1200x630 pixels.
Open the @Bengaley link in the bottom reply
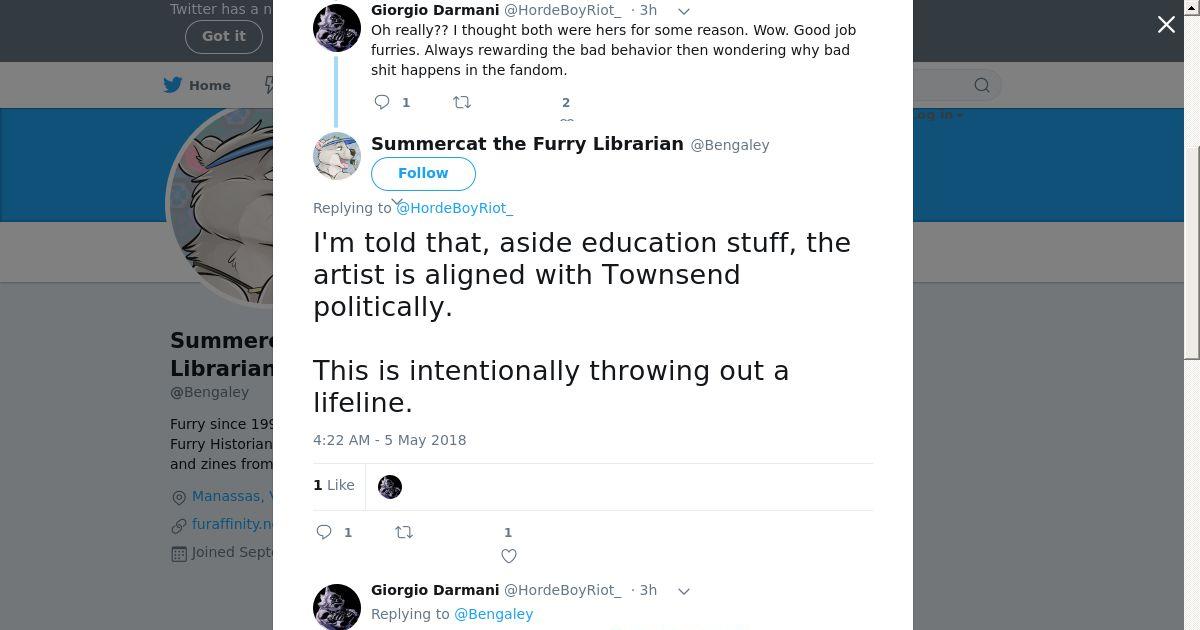click(494, 614)
